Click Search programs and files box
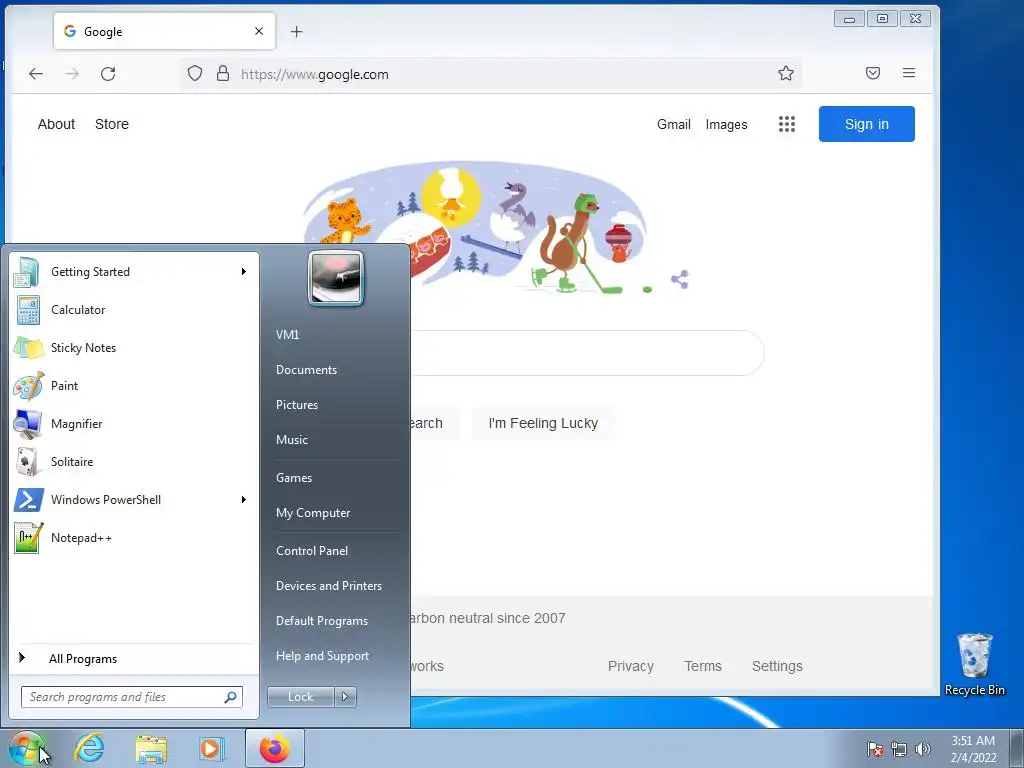The image size is (1024, 768). click(132, 697)
